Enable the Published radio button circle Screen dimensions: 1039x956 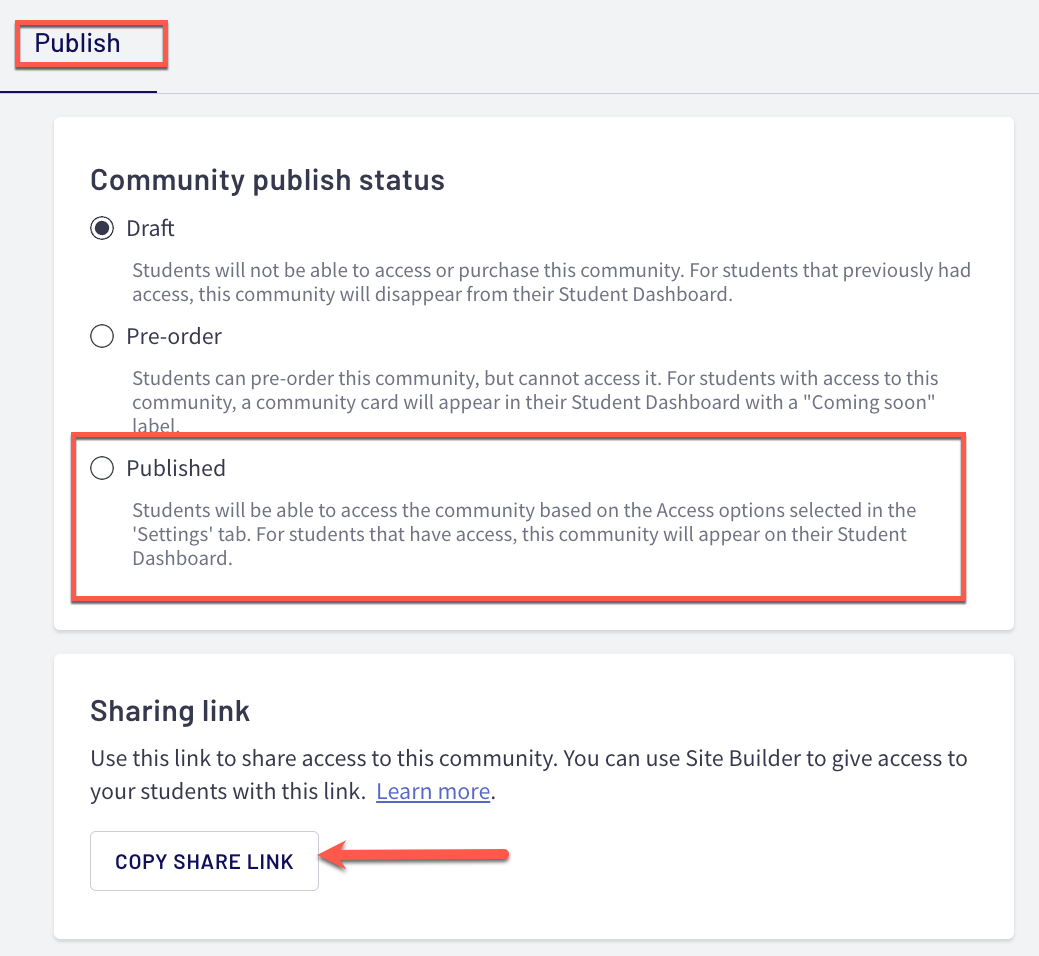coord(102,469)
